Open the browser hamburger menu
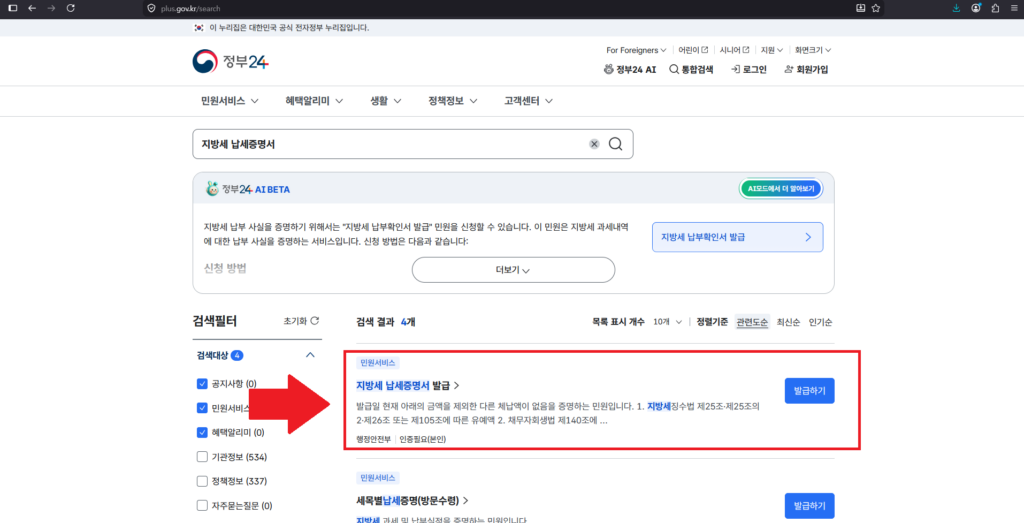The width and height of the screenshot is (1024, 523). pyautogui.click(x=1013, y=8)
